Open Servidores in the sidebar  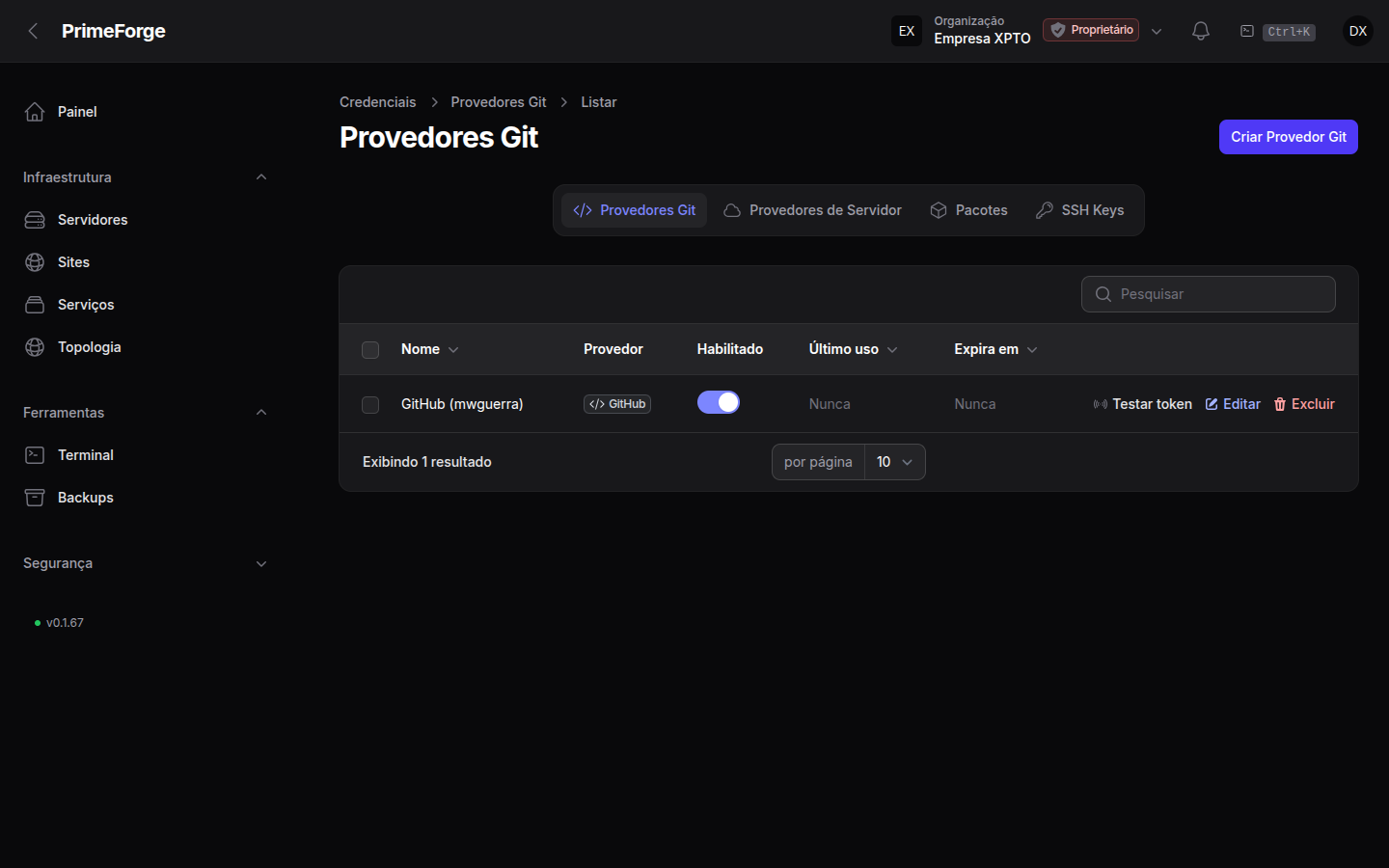[145, 220]
